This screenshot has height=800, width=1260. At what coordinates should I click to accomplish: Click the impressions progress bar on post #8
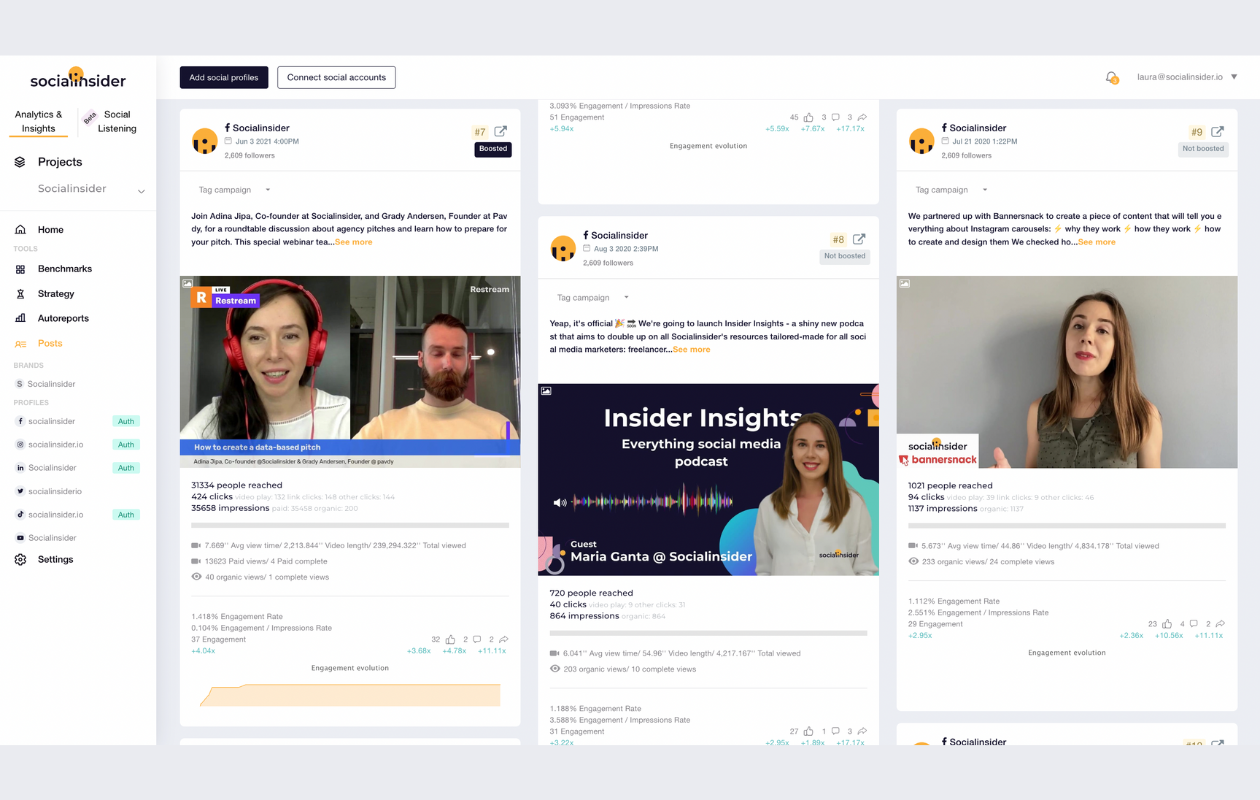click(x=708, y=633)
